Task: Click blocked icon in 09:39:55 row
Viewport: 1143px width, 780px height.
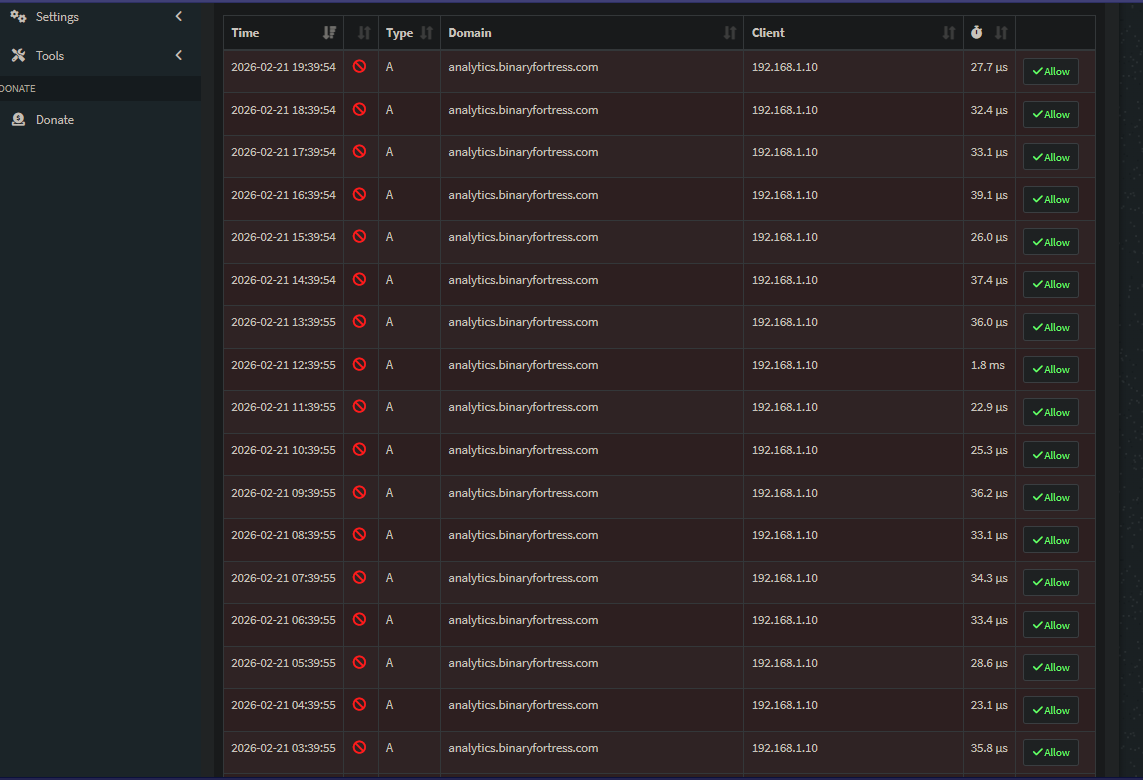Action: (x=359, y=493)
